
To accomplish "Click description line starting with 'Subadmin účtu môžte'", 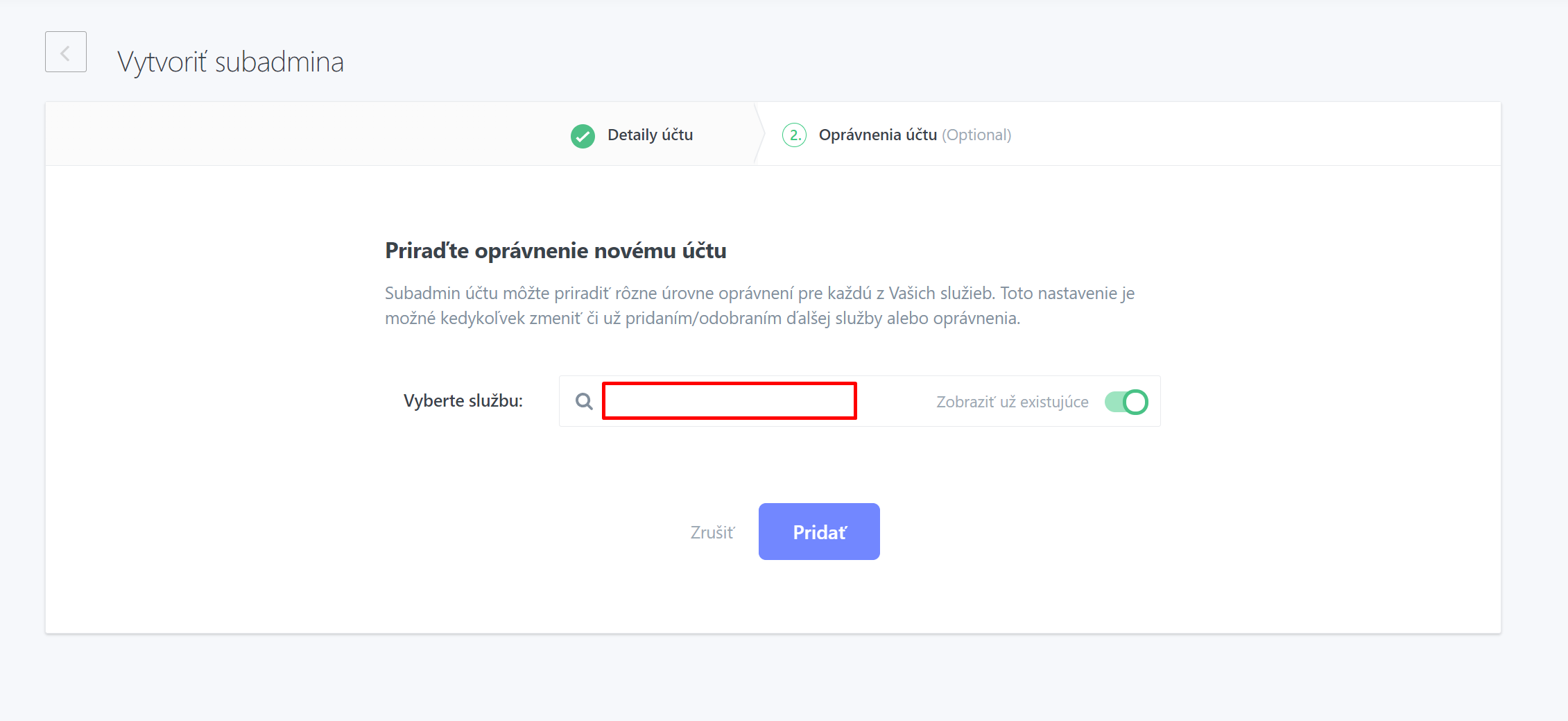I will pyautogui.click(x=759, y=293).
